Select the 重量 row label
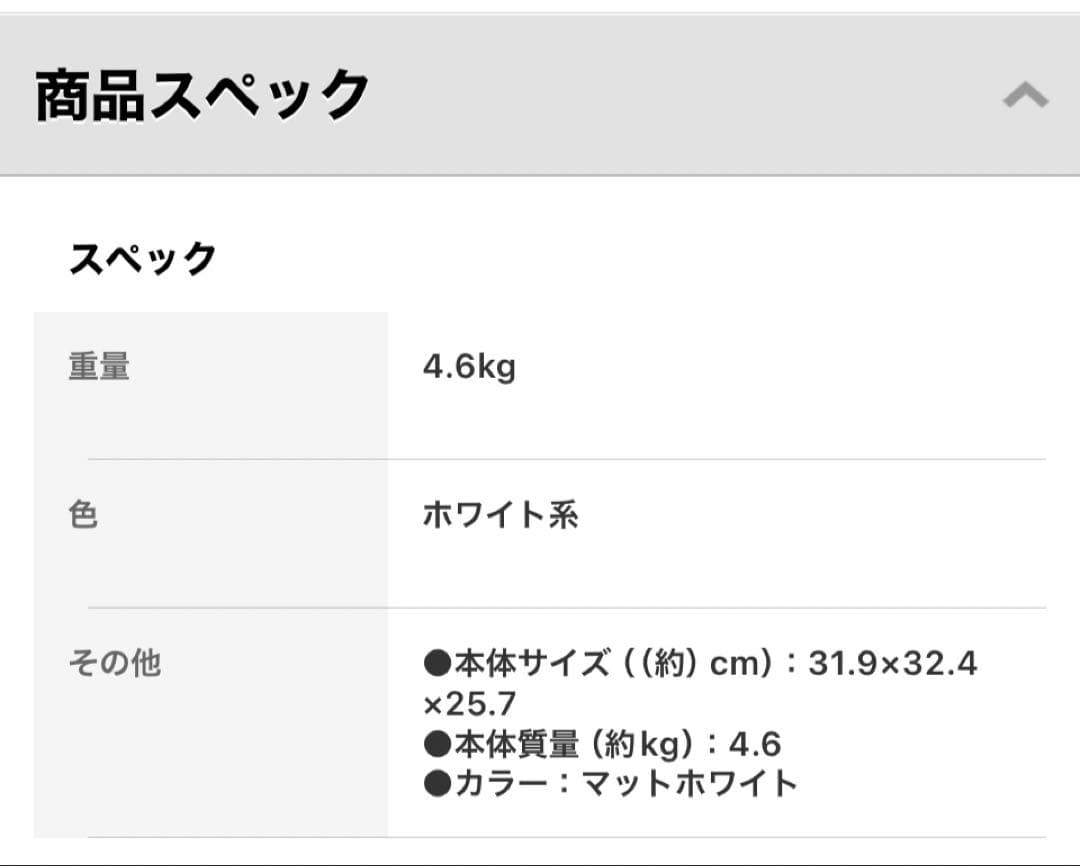The image size is (1080, 866). pos(99,367)
